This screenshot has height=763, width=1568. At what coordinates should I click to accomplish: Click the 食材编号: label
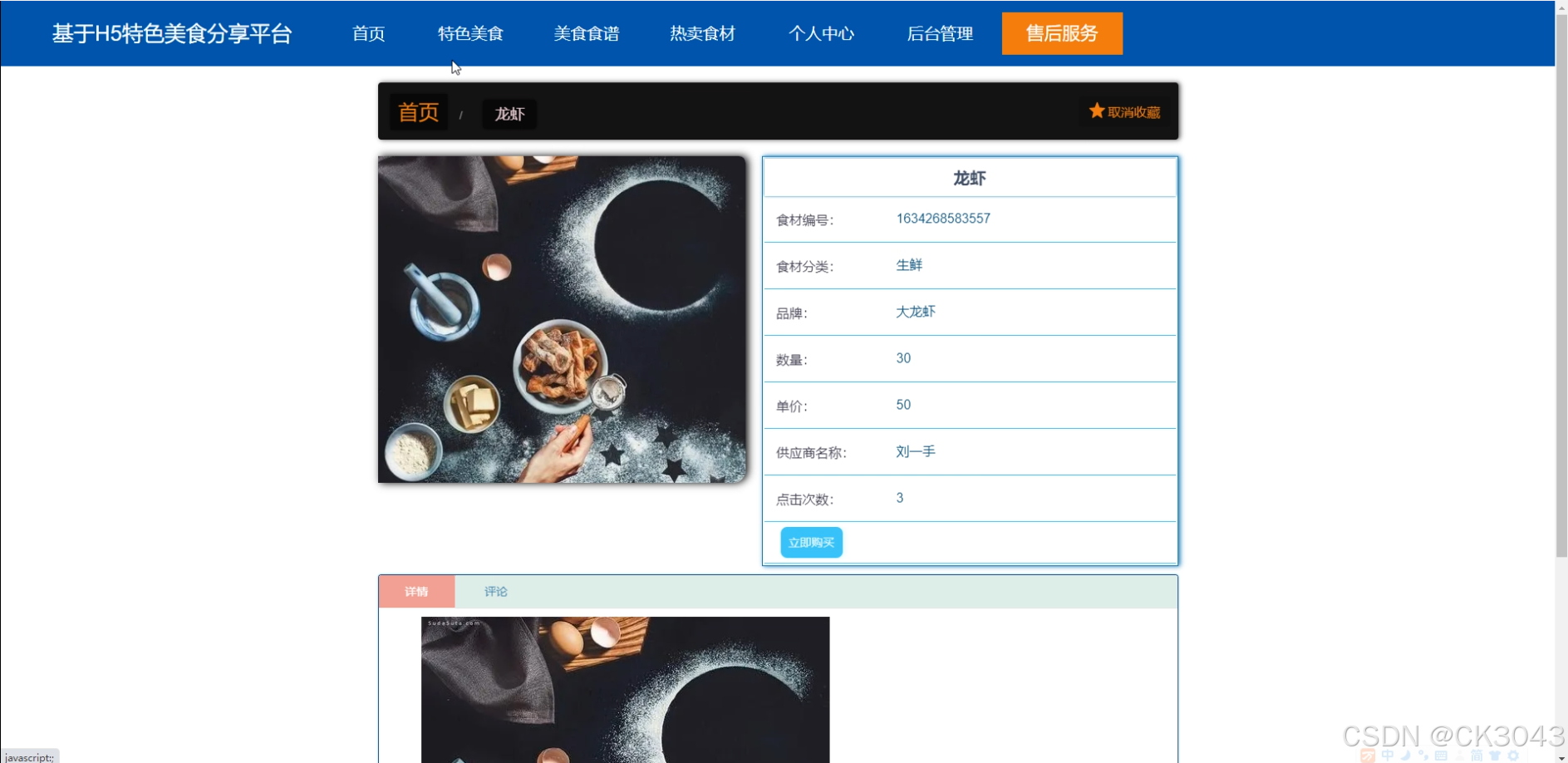pos(804,220)
